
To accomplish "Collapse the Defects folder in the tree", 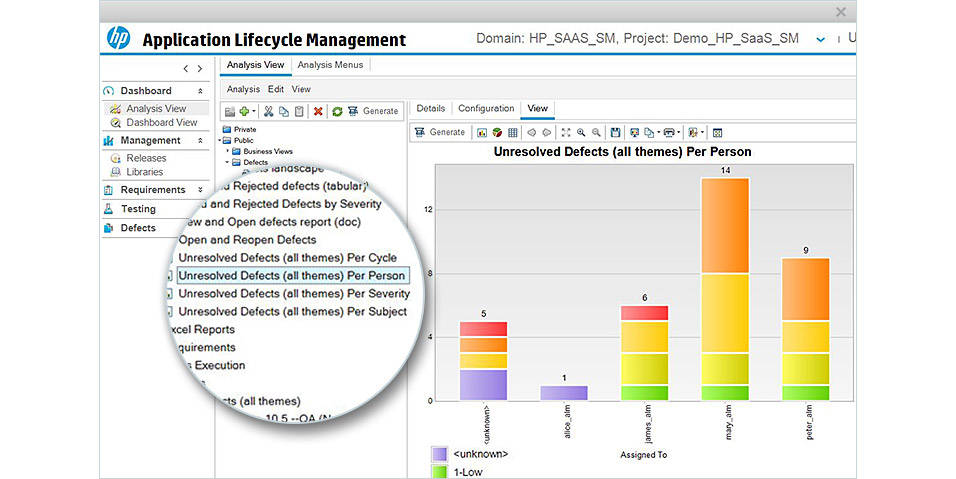I will [x=227, y=162].
